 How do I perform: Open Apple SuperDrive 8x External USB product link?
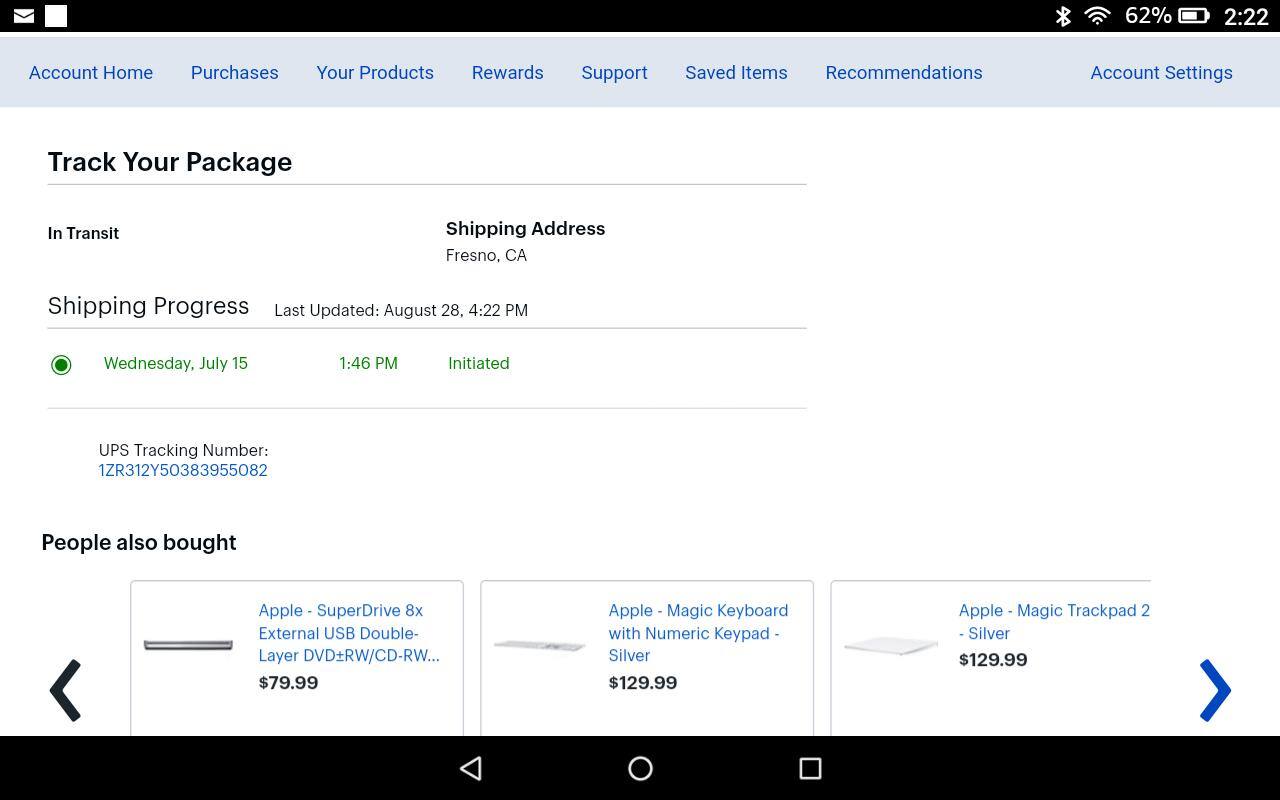coord(348,633)
